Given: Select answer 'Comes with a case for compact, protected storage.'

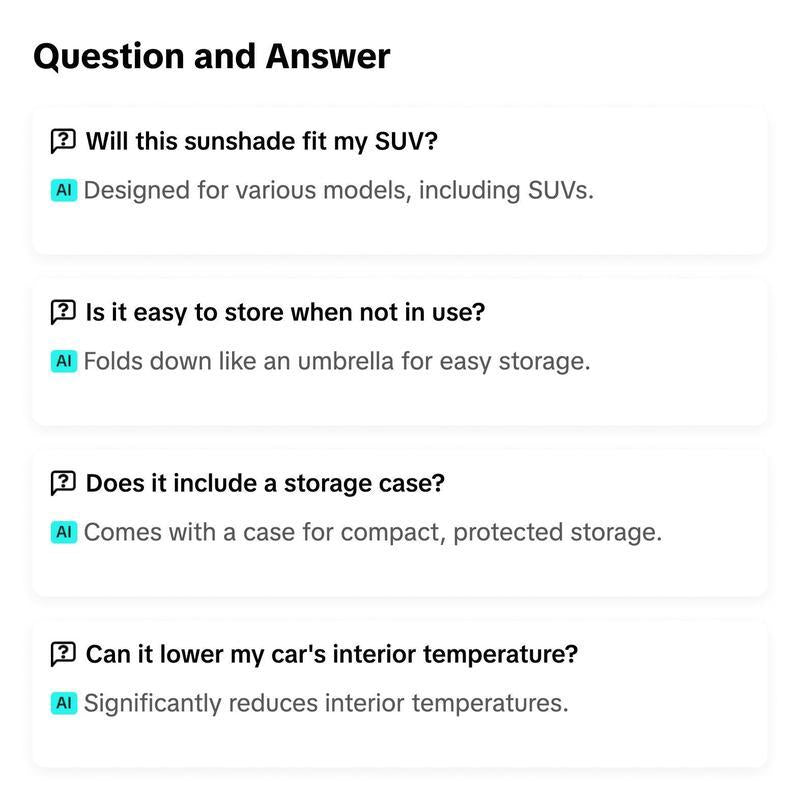Looking at the screenshot, I should tap(373, 532).
